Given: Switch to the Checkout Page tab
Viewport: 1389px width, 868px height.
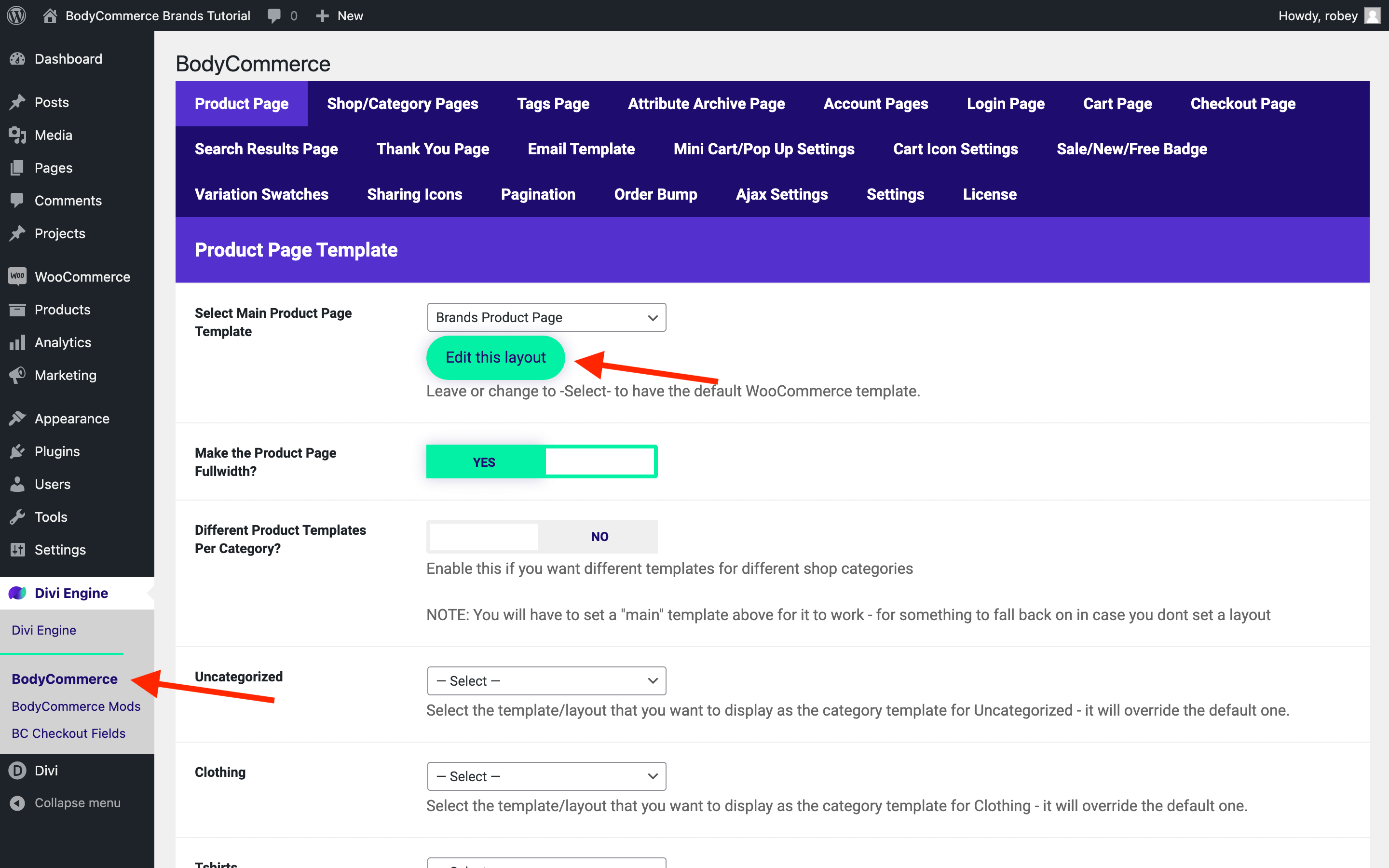Looking at the screenshot, I should click(x=1243, y=103).
